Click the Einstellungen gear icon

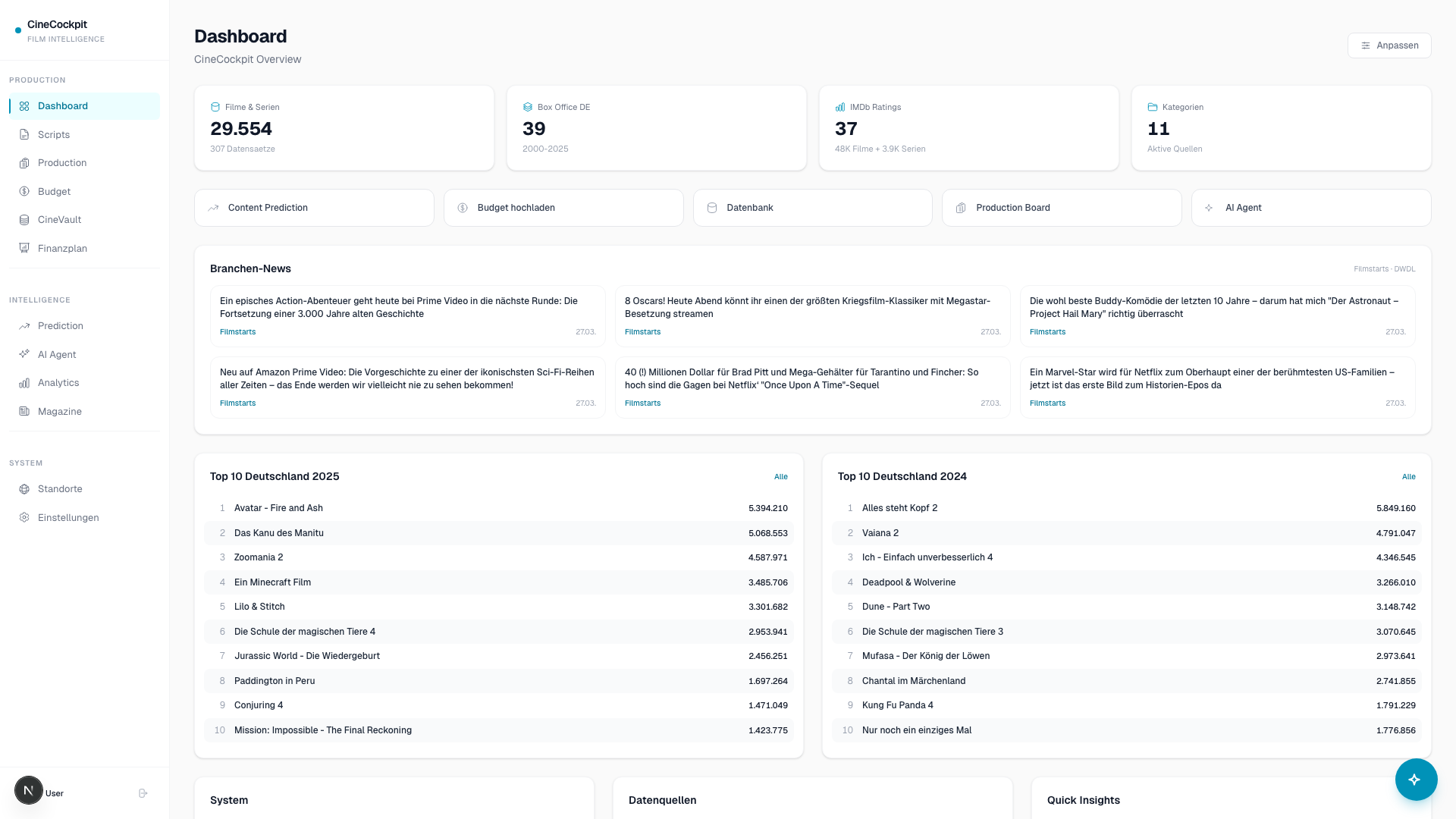pyautogui.click(x=24, y=518)
